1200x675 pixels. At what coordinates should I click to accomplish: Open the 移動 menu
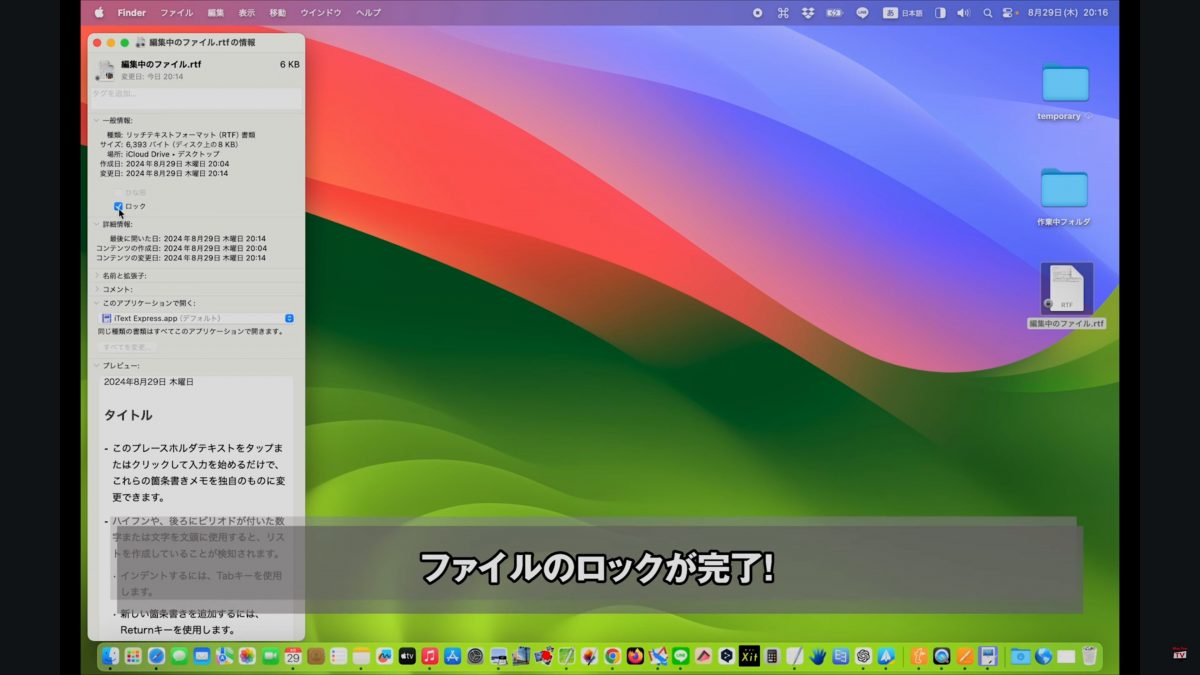coord(278,13)
